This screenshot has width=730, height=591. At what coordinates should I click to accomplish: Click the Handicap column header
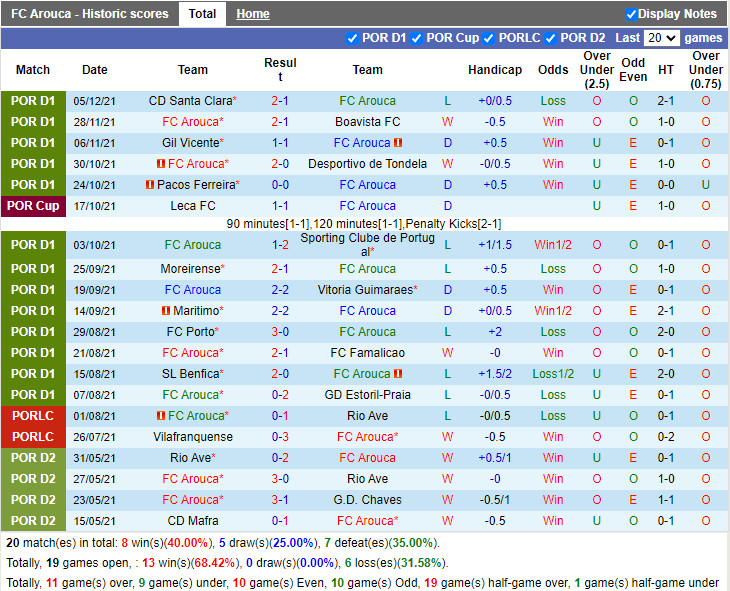click(x=495, y=70)
